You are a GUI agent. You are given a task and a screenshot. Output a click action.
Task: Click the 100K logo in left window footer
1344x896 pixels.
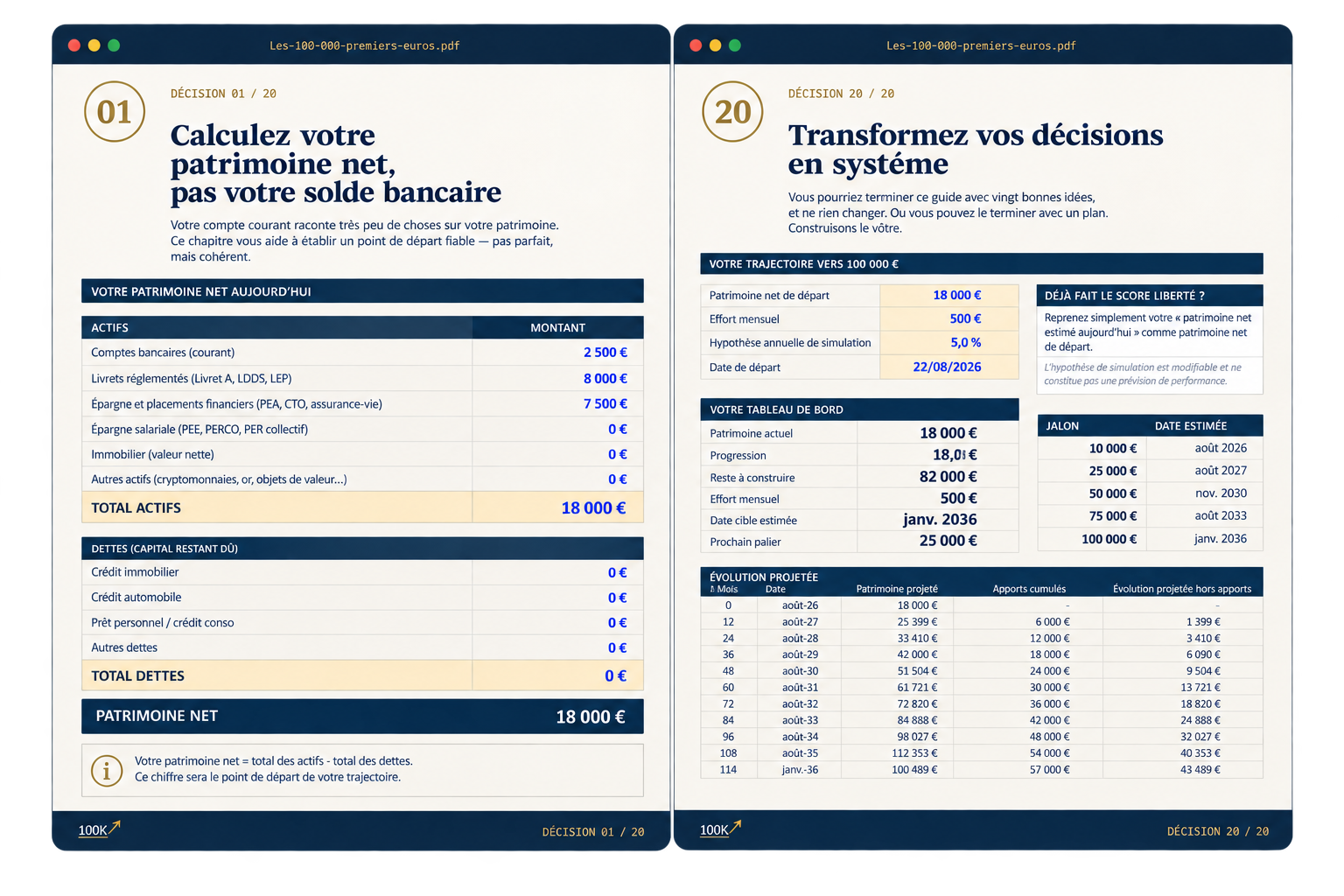(99, 829)
